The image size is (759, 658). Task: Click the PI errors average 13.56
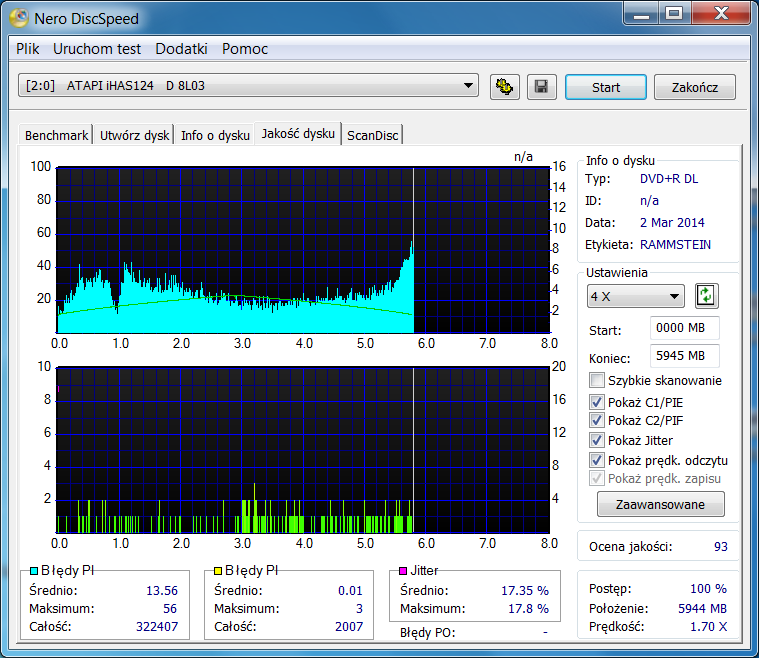[162, 591]
